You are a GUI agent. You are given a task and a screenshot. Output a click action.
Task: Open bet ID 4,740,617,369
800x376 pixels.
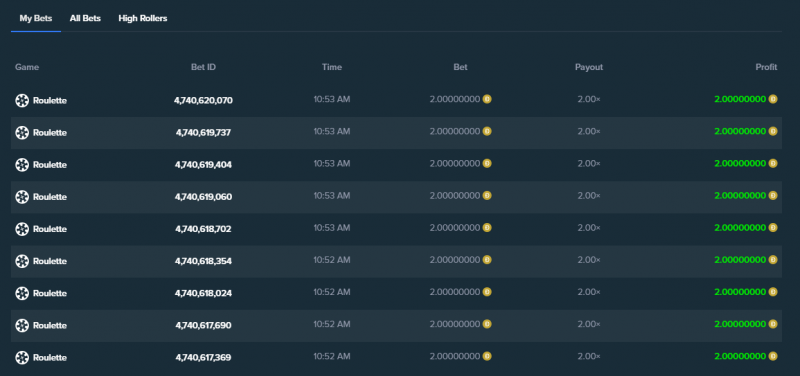click(203, 358)
